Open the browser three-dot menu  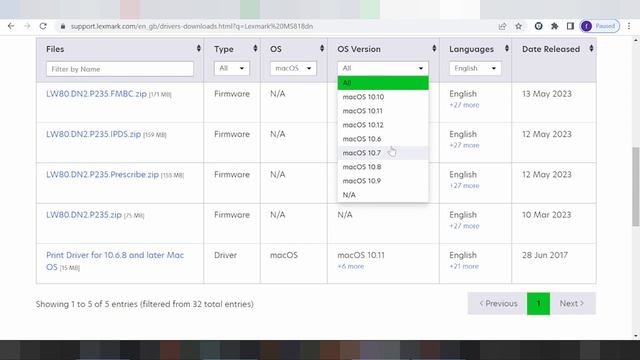[629, 26]
